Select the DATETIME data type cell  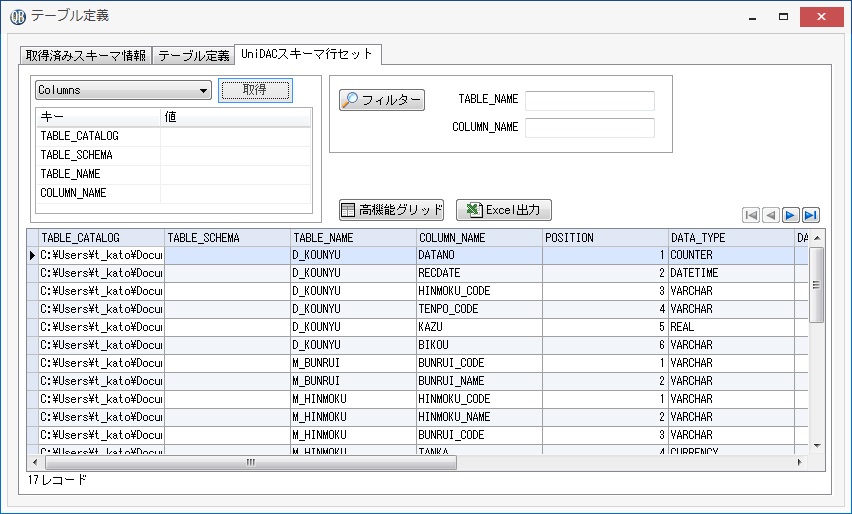[731, 273]
